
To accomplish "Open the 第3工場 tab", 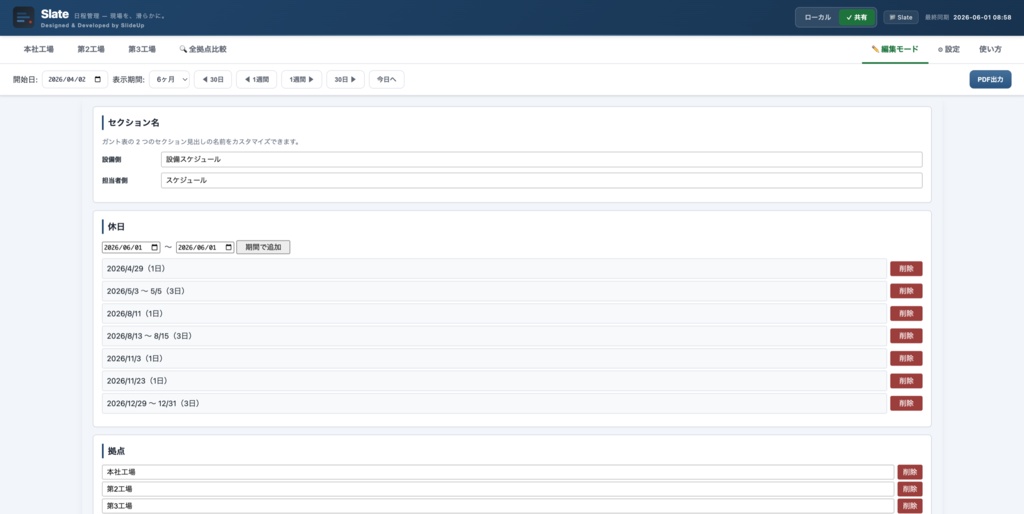I will click(x=142, y=49).
